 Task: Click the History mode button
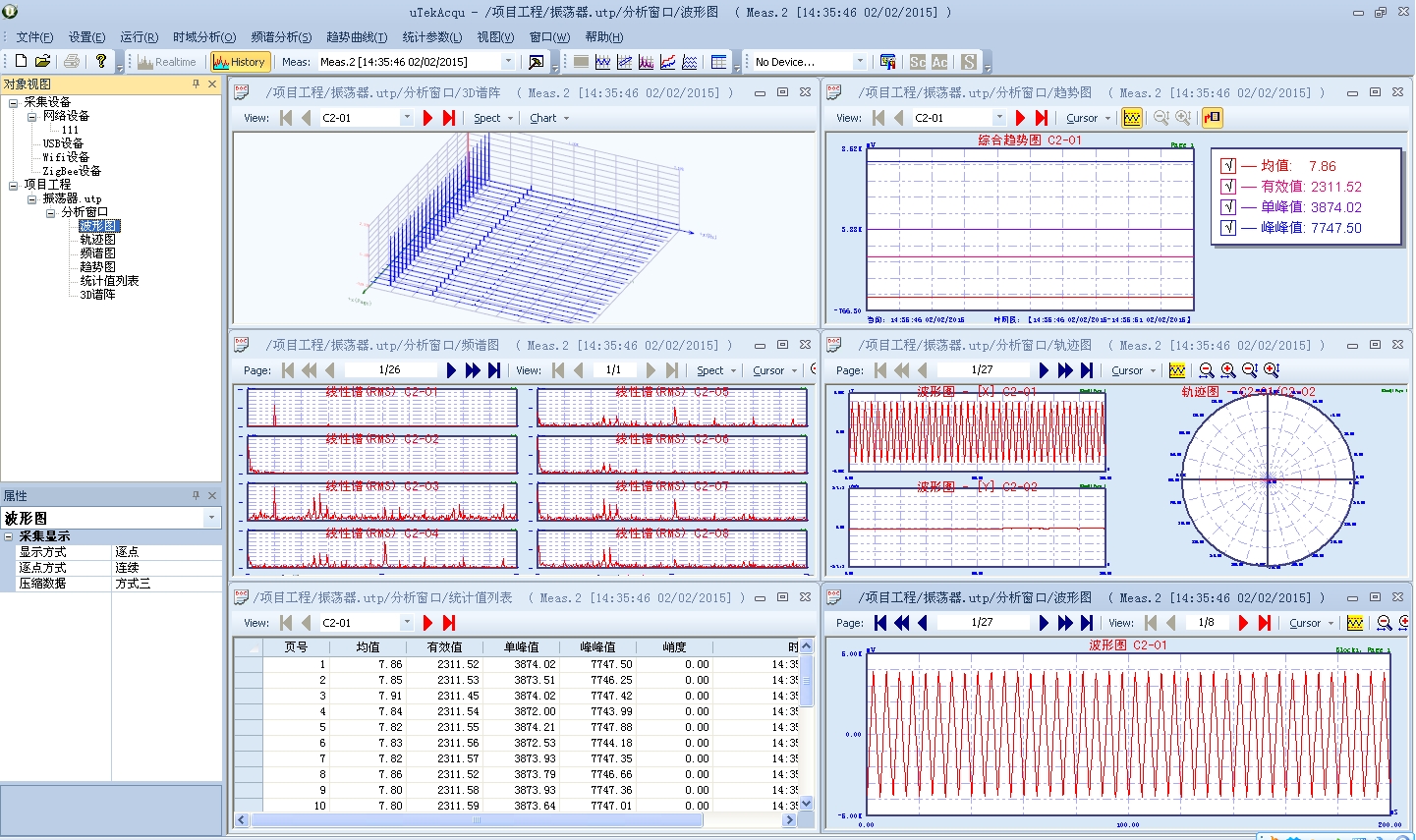click(x=240, y=62)
